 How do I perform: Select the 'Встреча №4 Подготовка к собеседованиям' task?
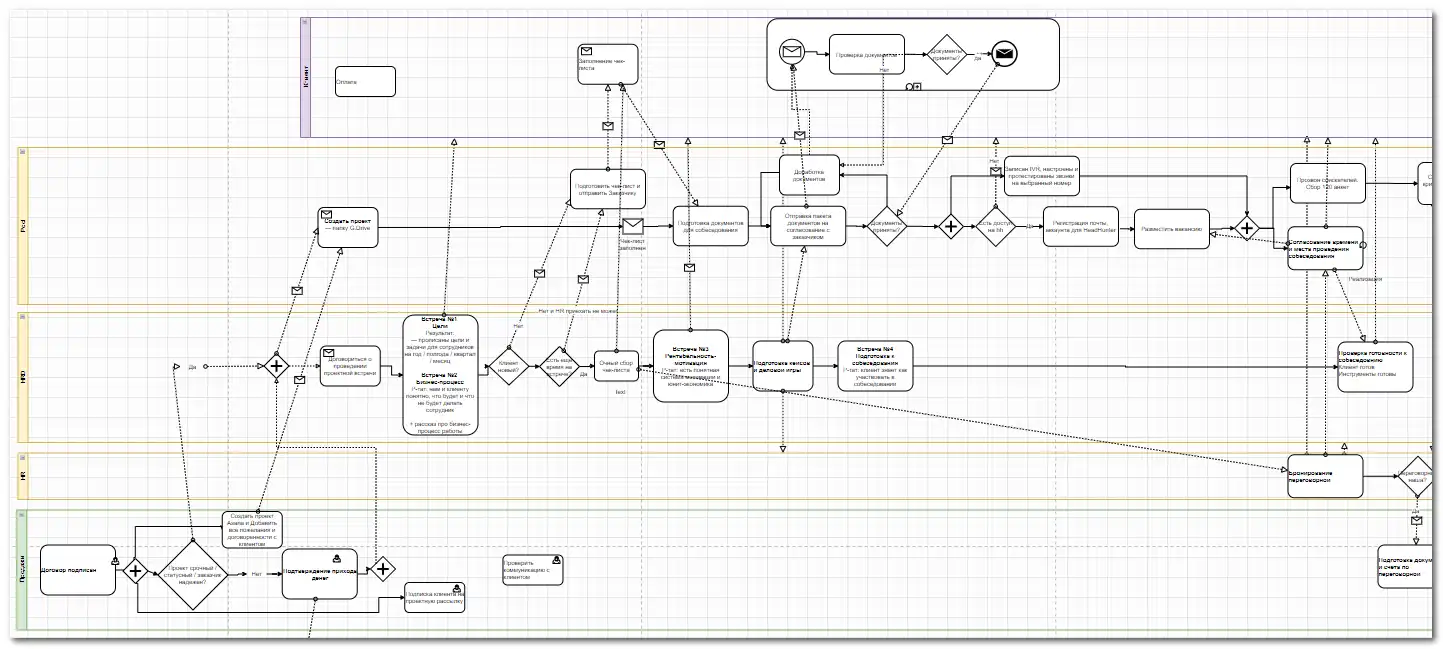pyautogui.click(x=875, y=367)
